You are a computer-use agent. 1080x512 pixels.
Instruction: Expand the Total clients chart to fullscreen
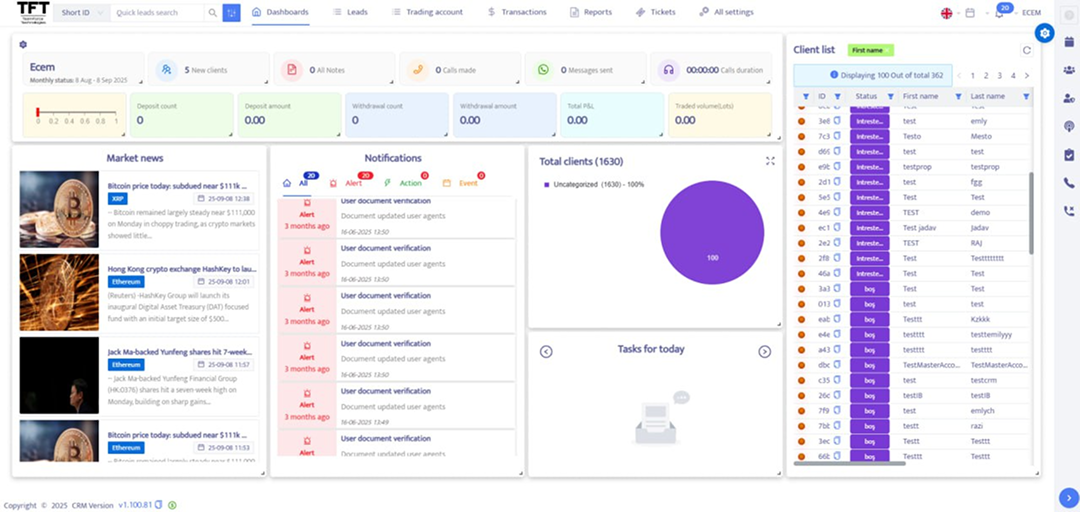pos(770,160)
